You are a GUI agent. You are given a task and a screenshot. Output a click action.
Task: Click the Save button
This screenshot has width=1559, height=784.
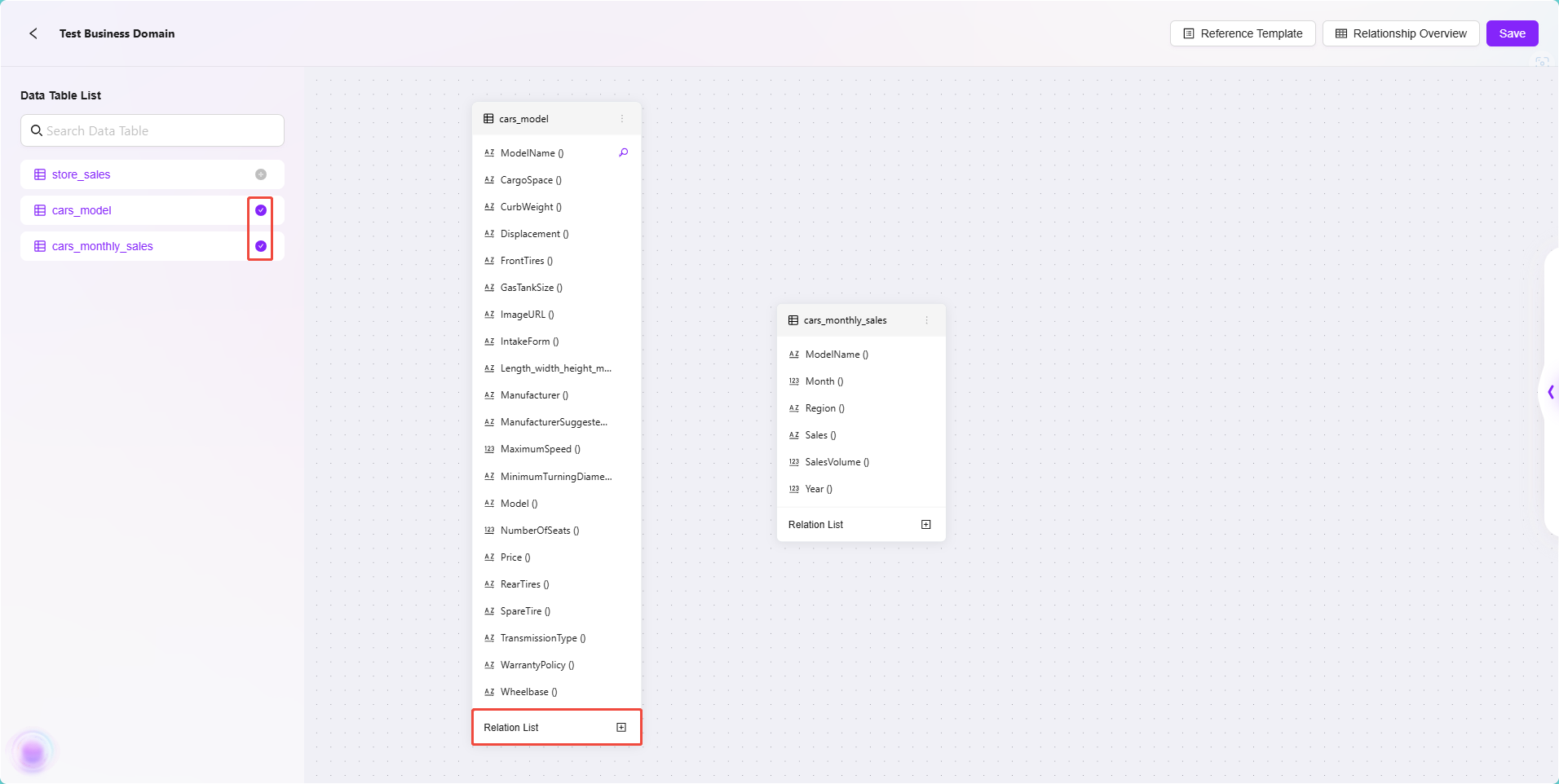pyautogui.click(x=1512, y=33)
